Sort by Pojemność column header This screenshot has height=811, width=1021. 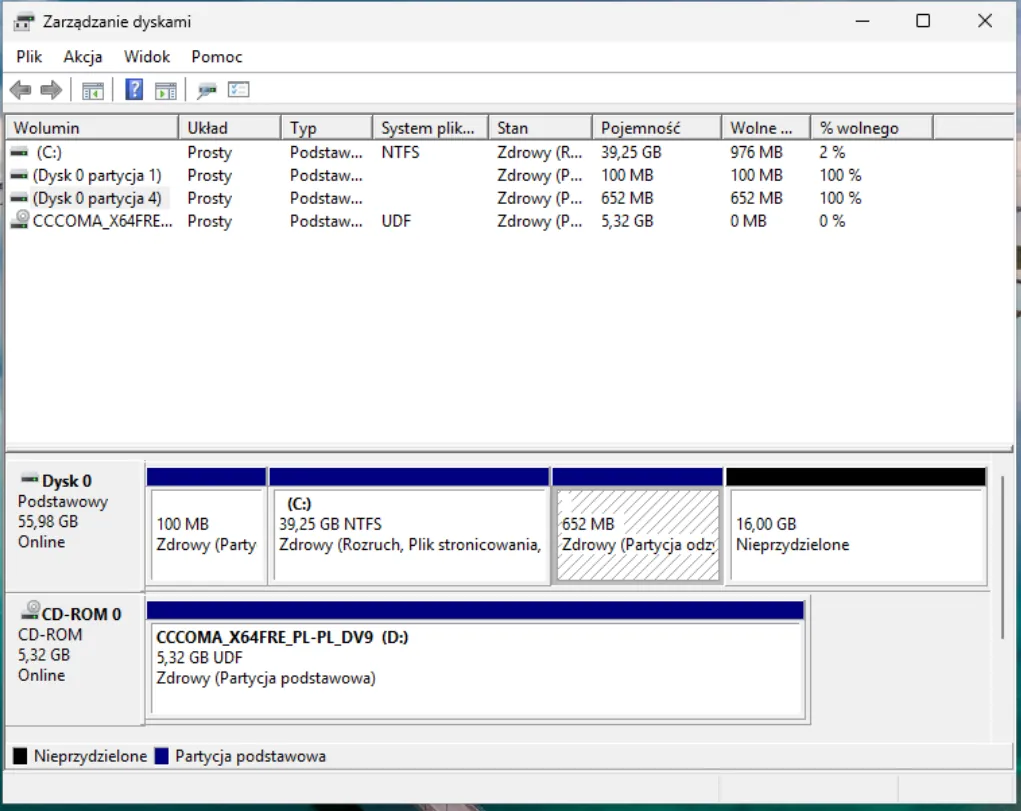tap(655, 128)
